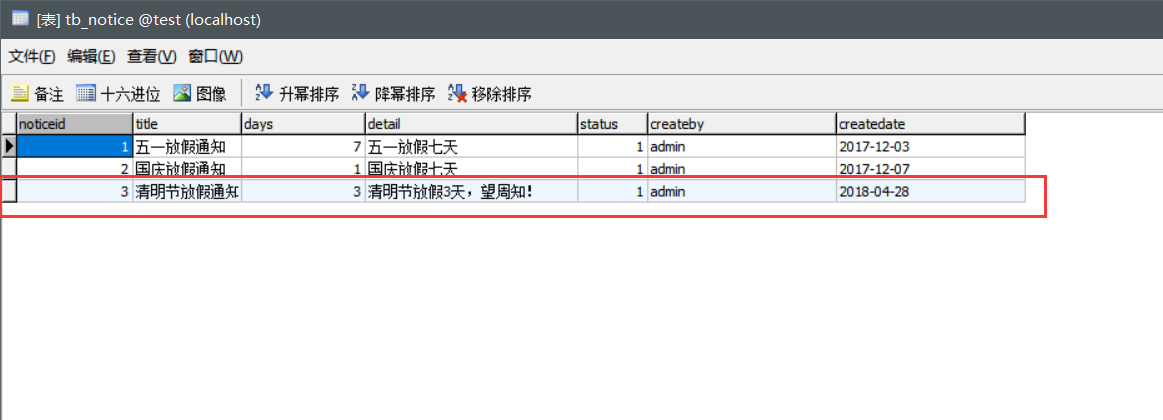The width and height of the screenshot is (1163, 420).
Task: Click detail cell 清明节放假3天，望周知!
Action: [471, 191]
